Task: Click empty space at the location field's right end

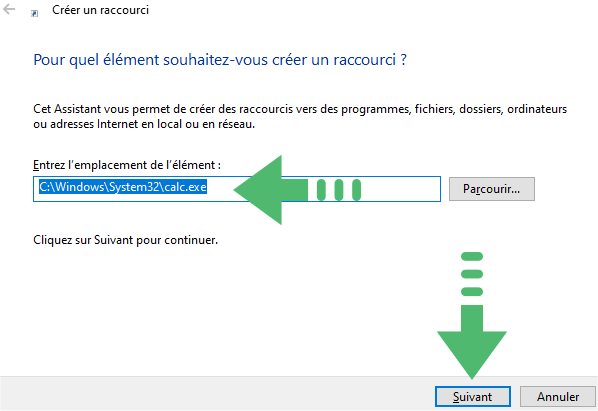Action: click(400, 189)
